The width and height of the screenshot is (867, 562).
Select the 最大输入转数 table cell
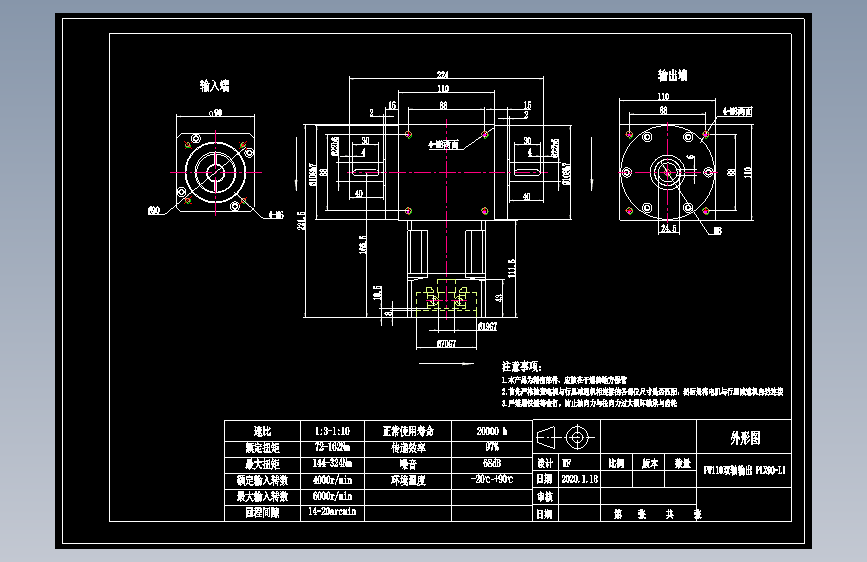[262, 496]
